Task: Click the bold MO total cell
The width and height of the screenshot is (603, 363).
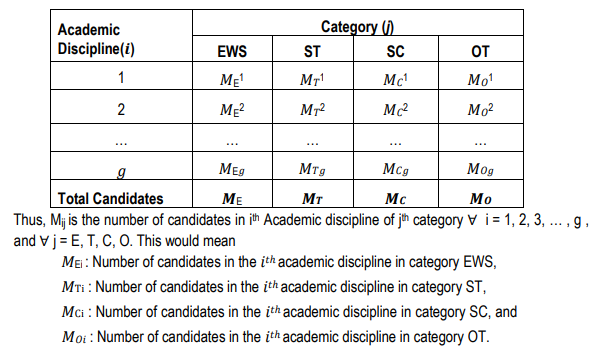Action: 481,194
